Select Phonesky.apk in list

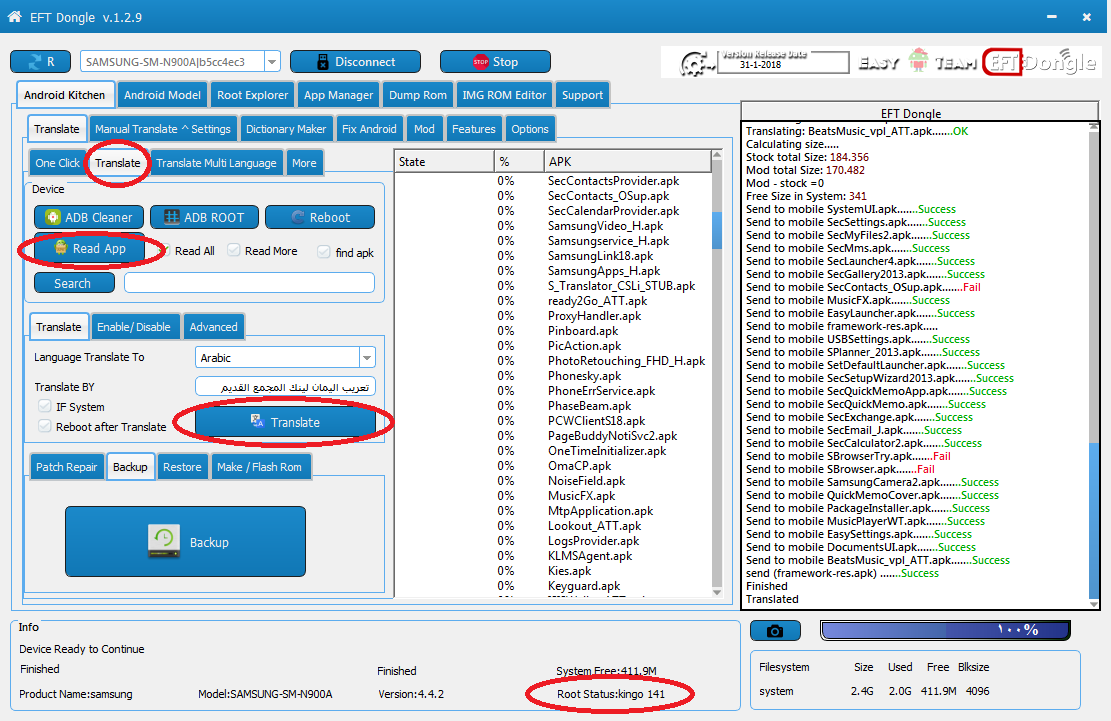tap(585, 375)
